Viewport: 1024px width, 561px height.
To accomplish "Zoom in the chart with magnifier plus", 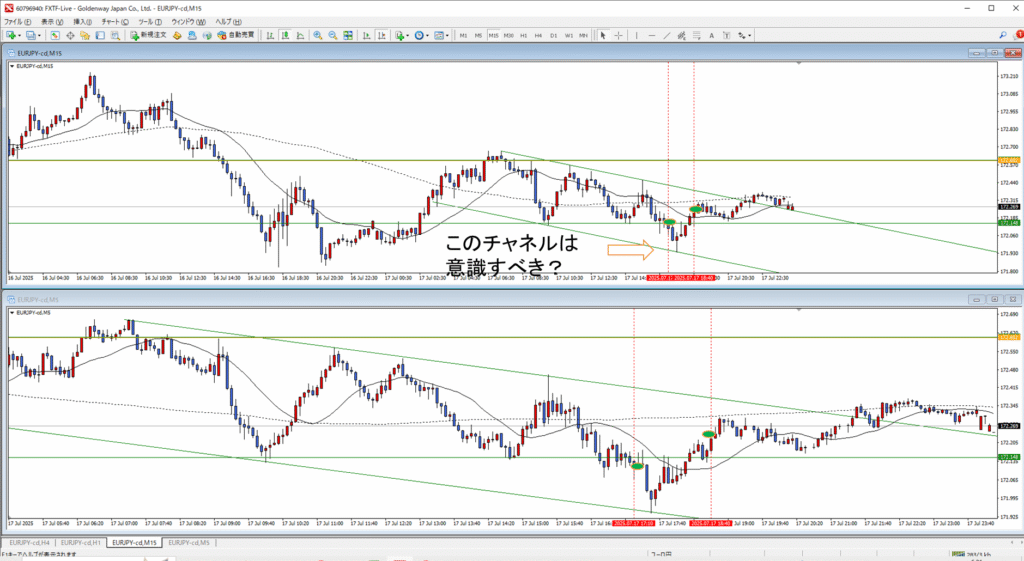I will click(317, 35).
